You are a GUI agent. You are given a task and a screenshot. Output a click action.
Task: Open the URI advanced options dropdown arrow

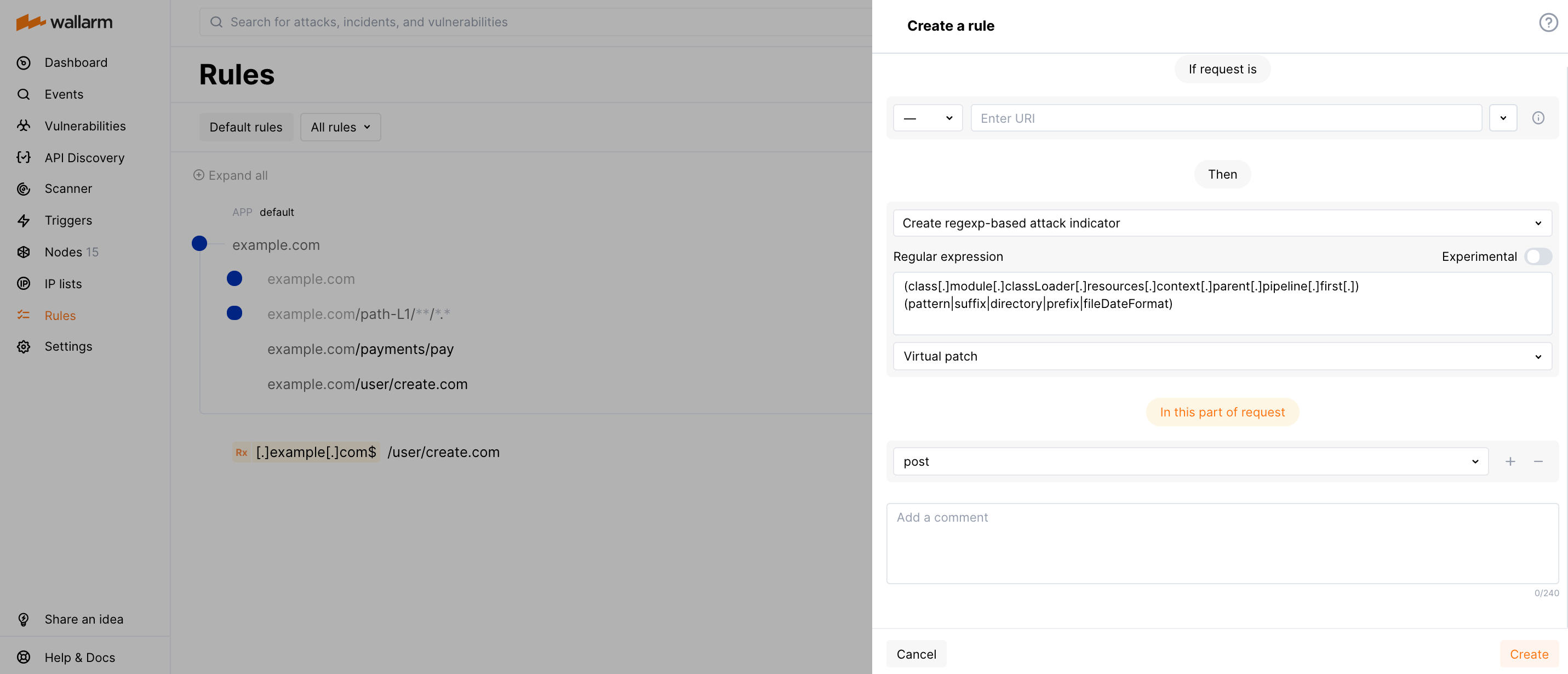[1503, 118]
